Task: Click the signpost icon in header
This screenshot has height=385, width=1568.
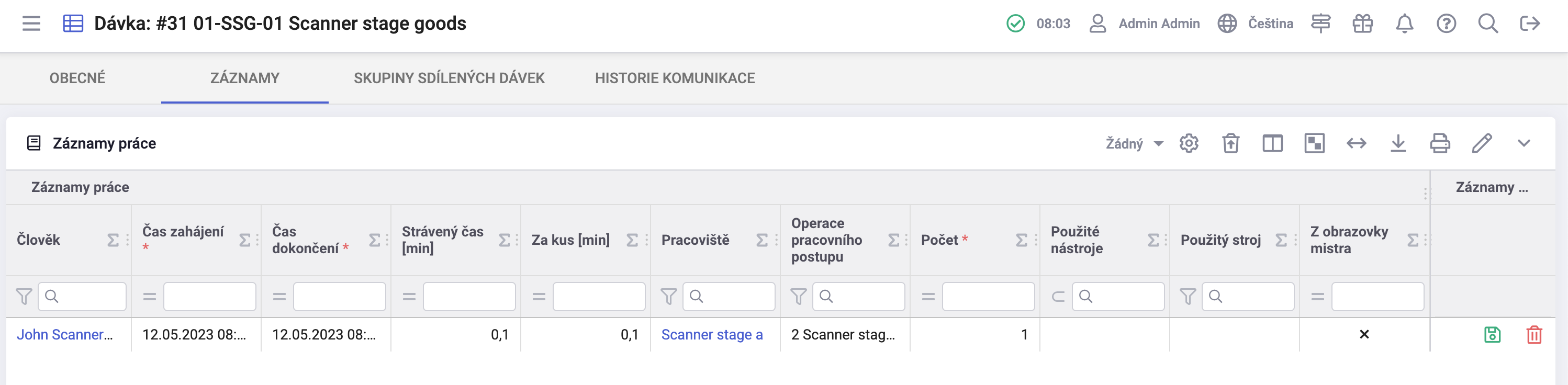Action: (x=1321, y=24)
